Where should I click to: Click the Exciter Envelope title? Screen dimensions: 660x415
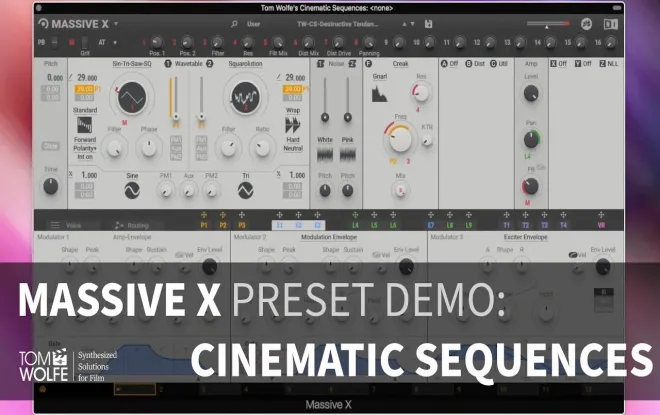click(525, 237)
